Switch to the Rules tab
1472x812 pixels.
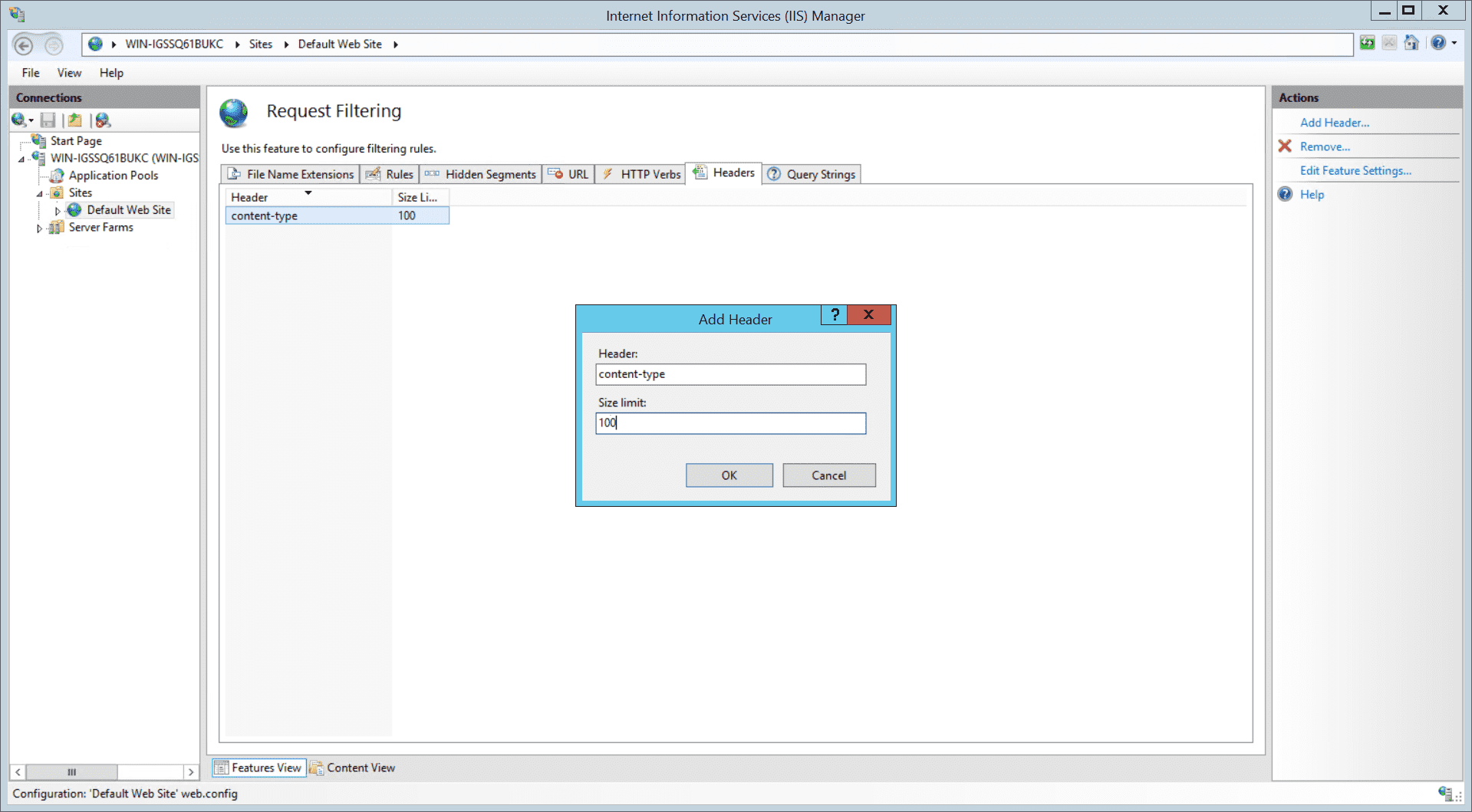tap(390, 174)
